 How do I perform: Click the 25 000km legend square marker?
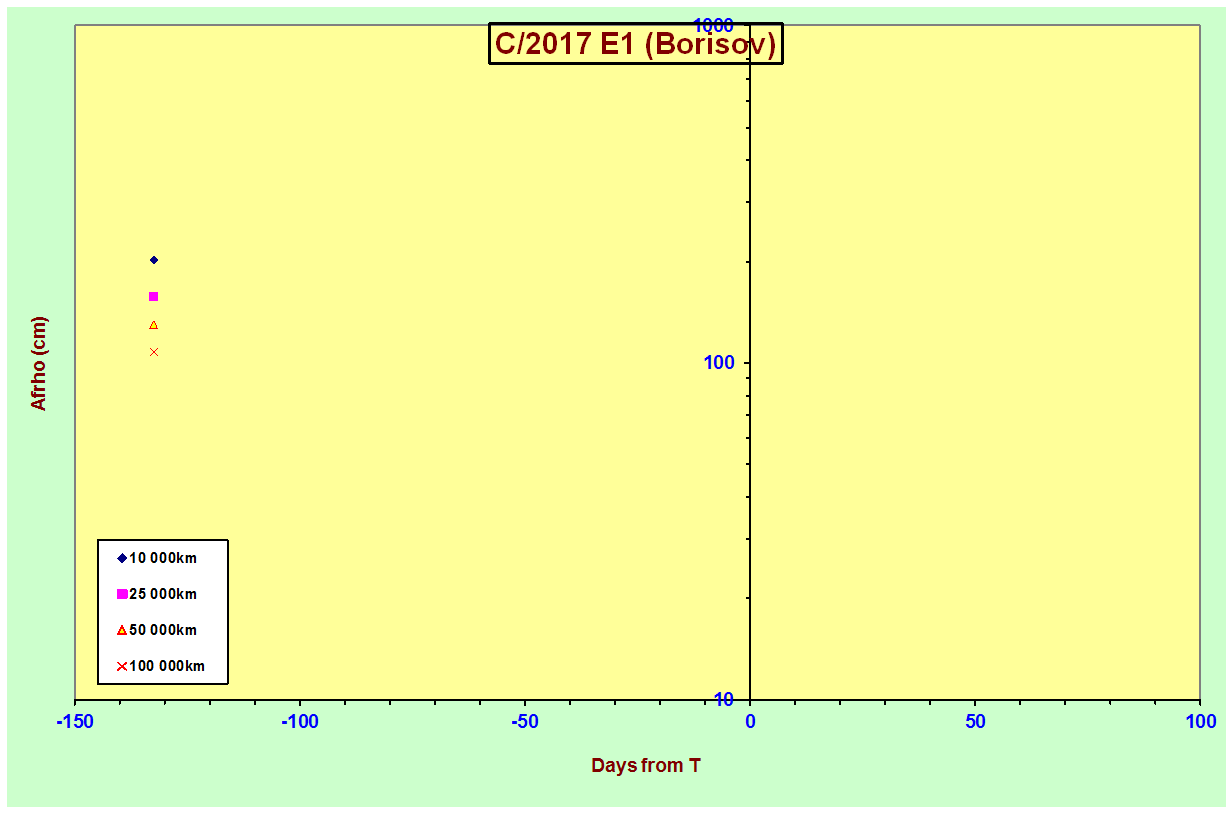[122, 594]
